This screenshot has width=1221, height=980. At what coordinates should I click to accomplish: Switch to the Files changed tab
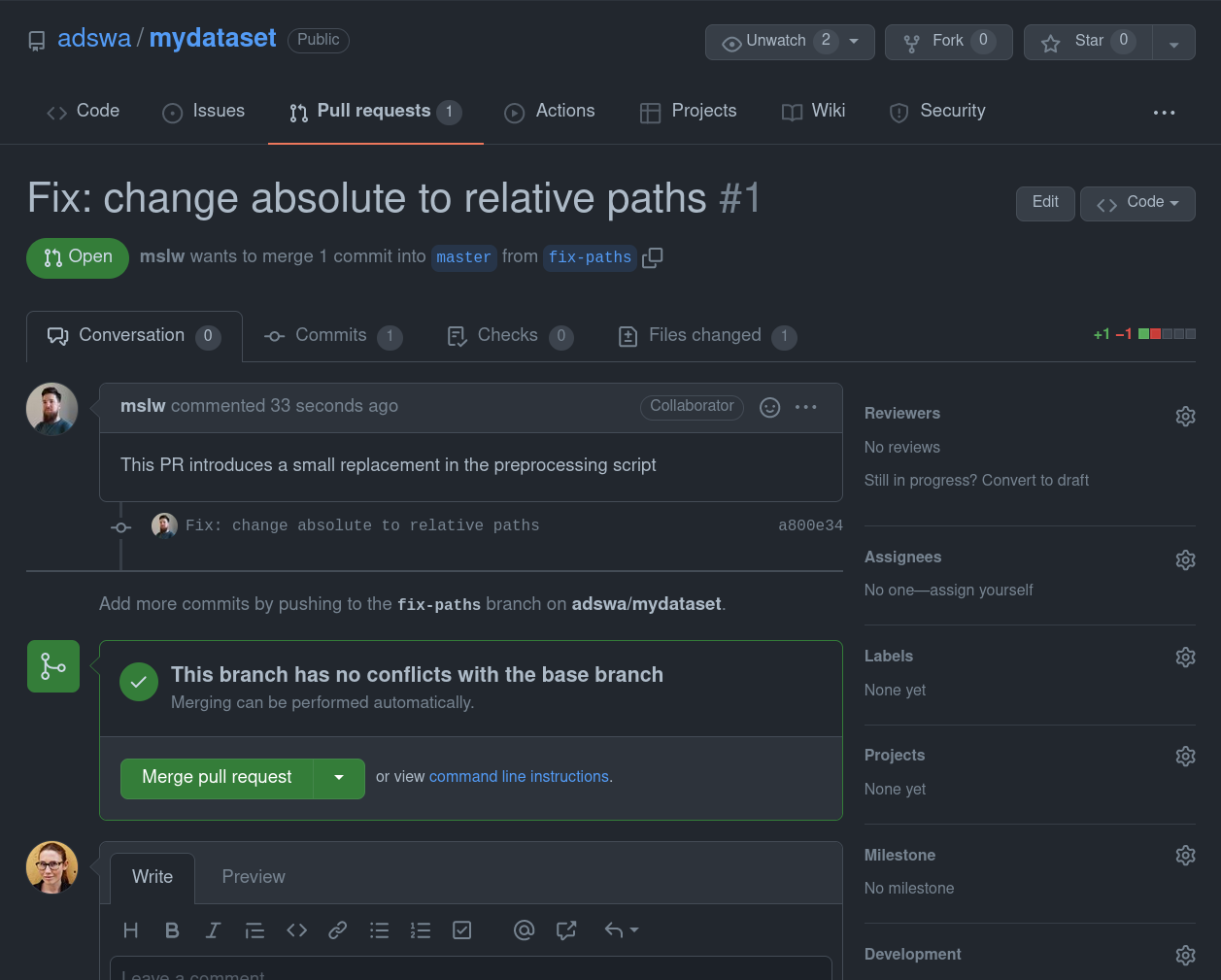point(705,336)
